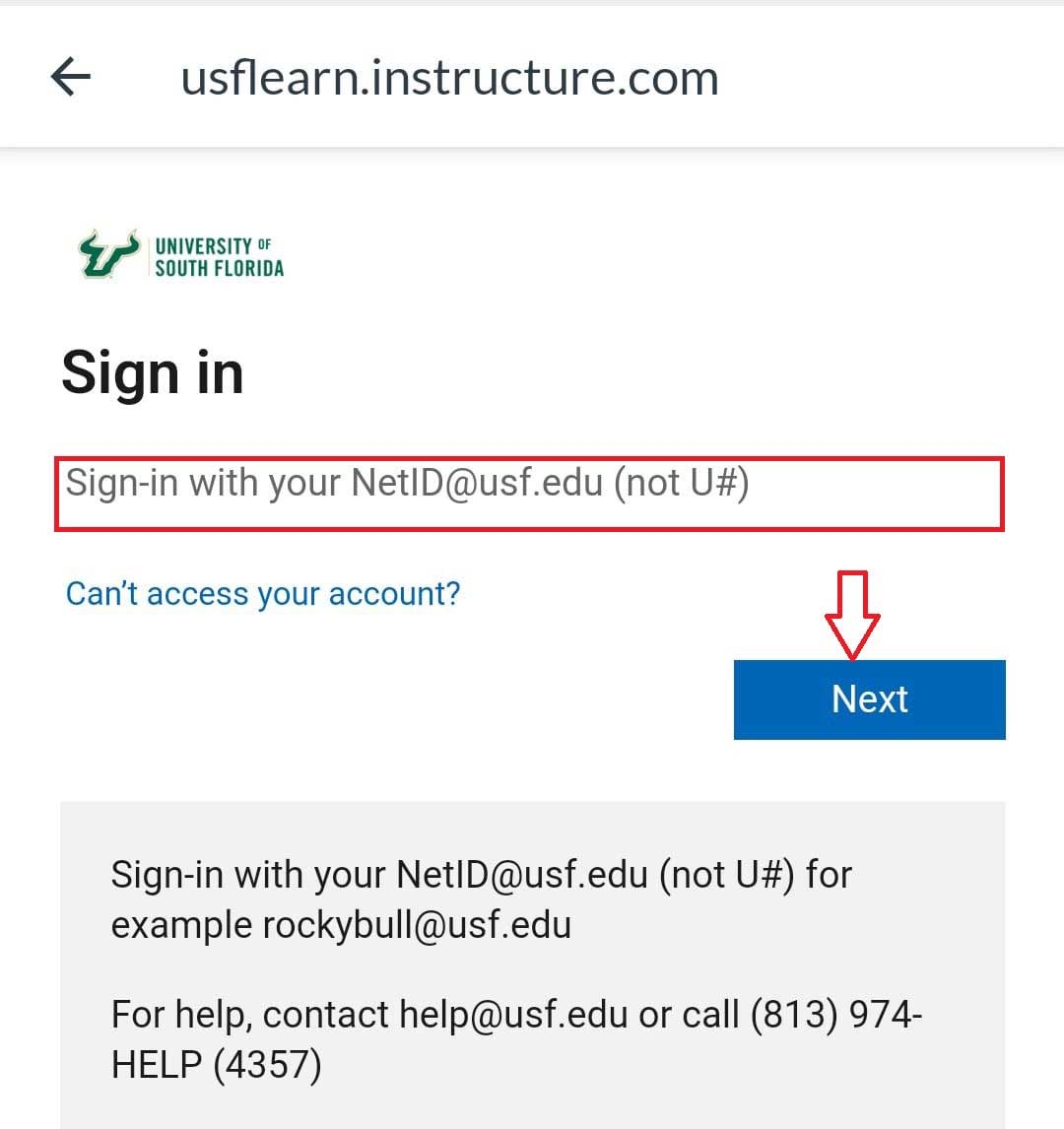The image size is (1064, 1129).
Task: Click the word 'example' in help box
Action: [182, 925]
